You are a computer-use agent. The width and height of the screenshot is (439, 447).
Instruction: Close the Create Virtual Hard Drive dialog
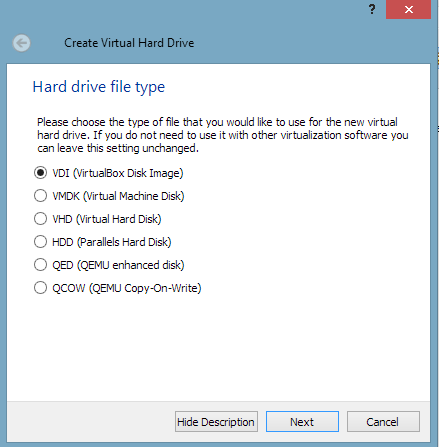408,9
